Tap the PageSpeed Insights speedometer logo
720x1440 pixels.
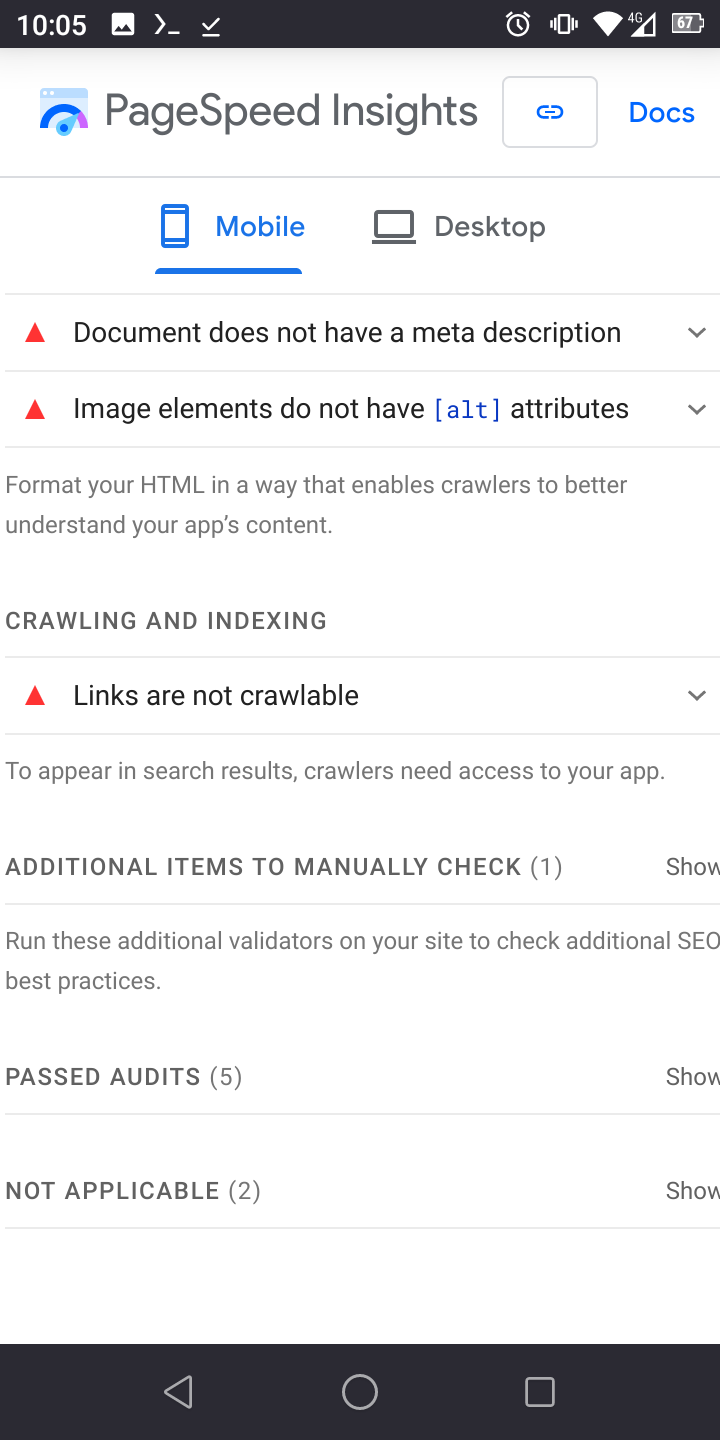point(64,112)
